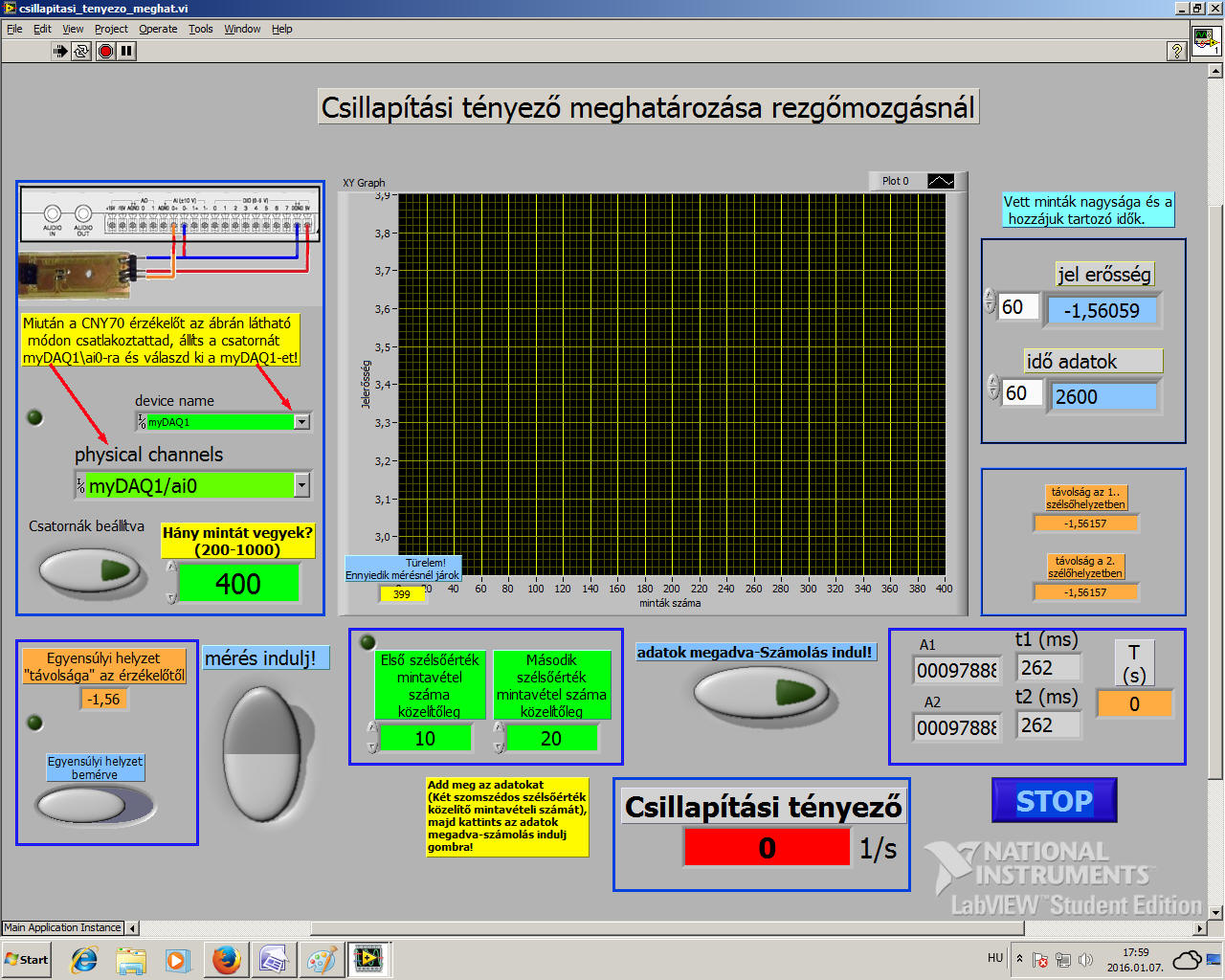The width and height of the screenshot is (1225, 980).
Task: Click the vertical scrollbar on the right
Action: (x=1215, y=479)
